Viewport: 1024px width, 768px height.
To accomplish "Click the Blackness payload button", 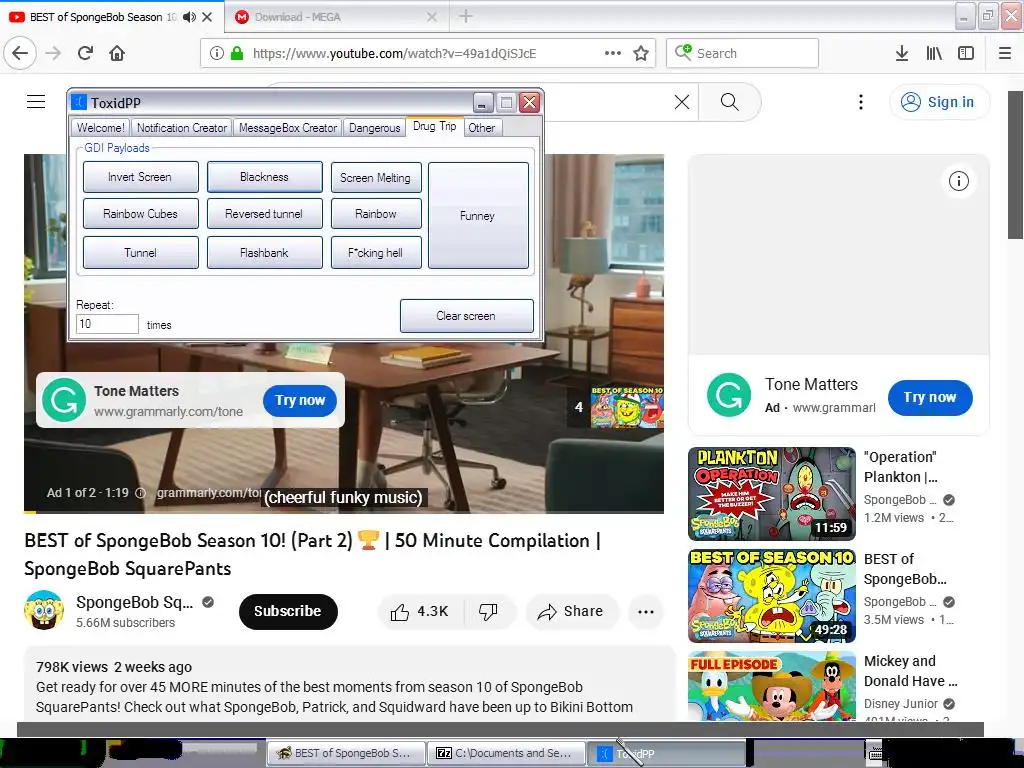I will click(264, 177).
